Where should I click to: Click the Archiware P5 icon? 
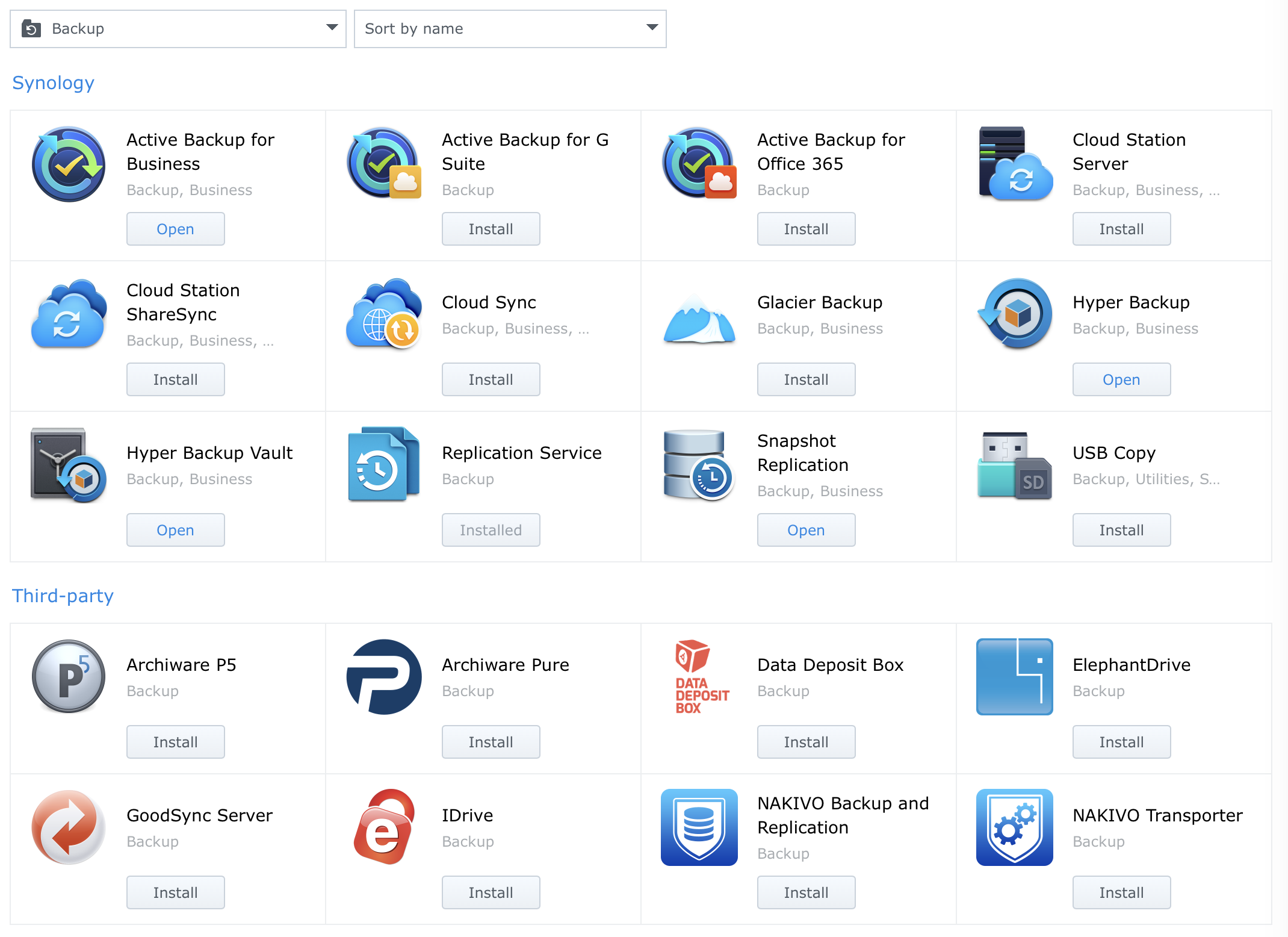[x=69, y=677]
